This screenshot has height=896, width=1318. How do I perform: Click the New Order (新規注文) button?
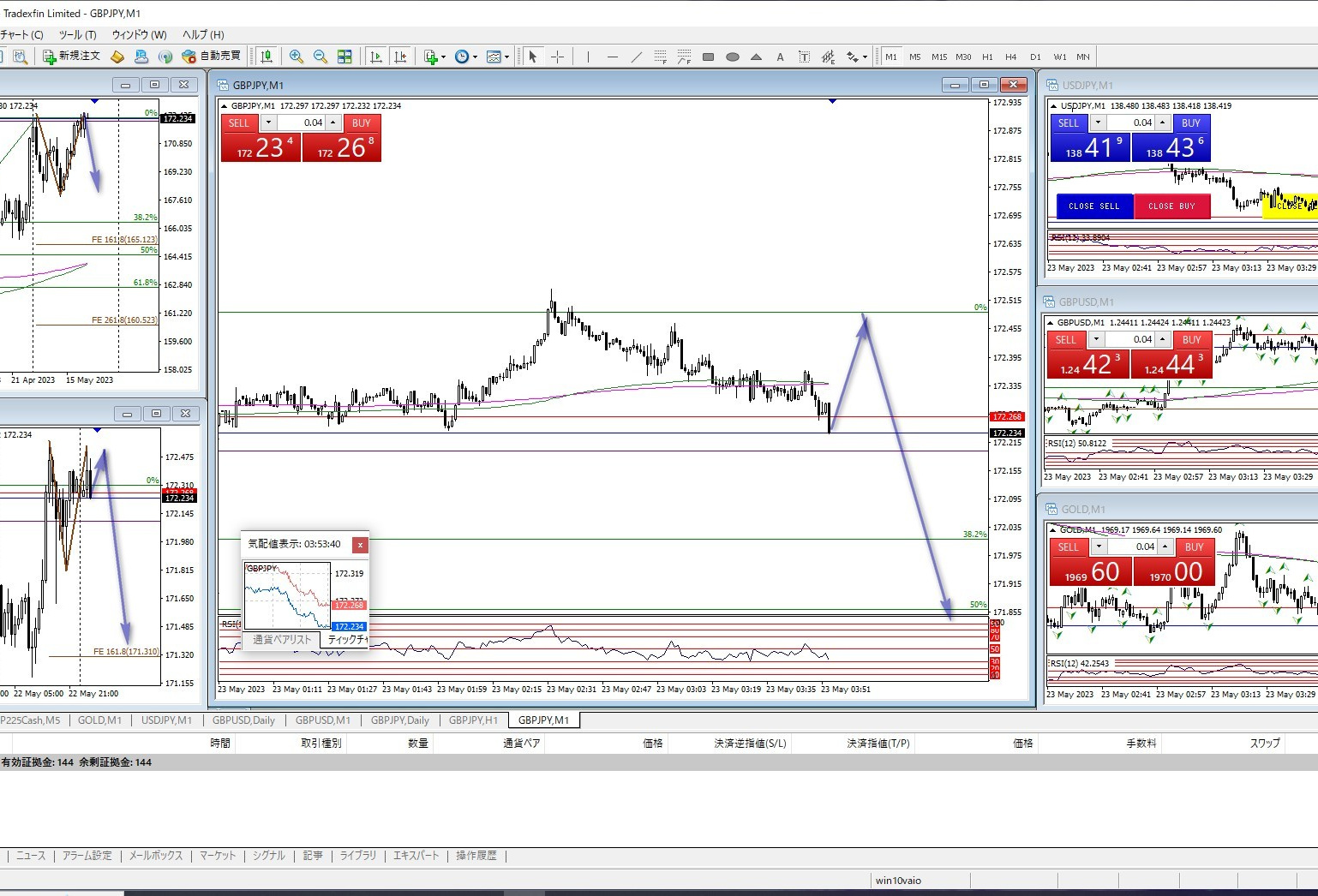(72, 57)
